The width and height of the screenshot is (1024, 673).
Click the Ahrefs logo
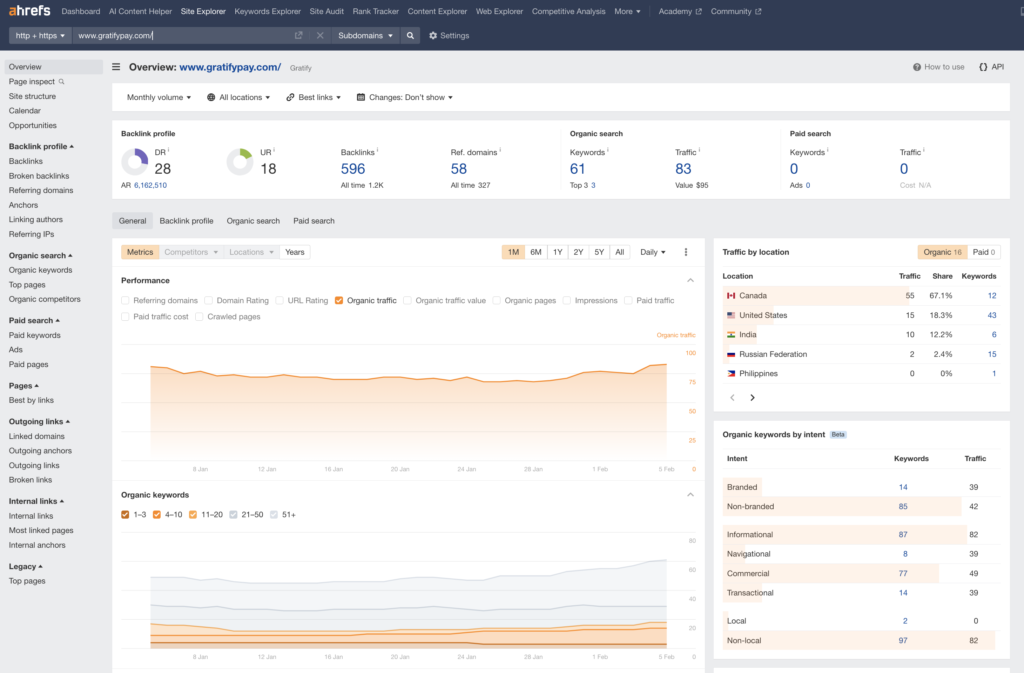click(x=29, y=11)
